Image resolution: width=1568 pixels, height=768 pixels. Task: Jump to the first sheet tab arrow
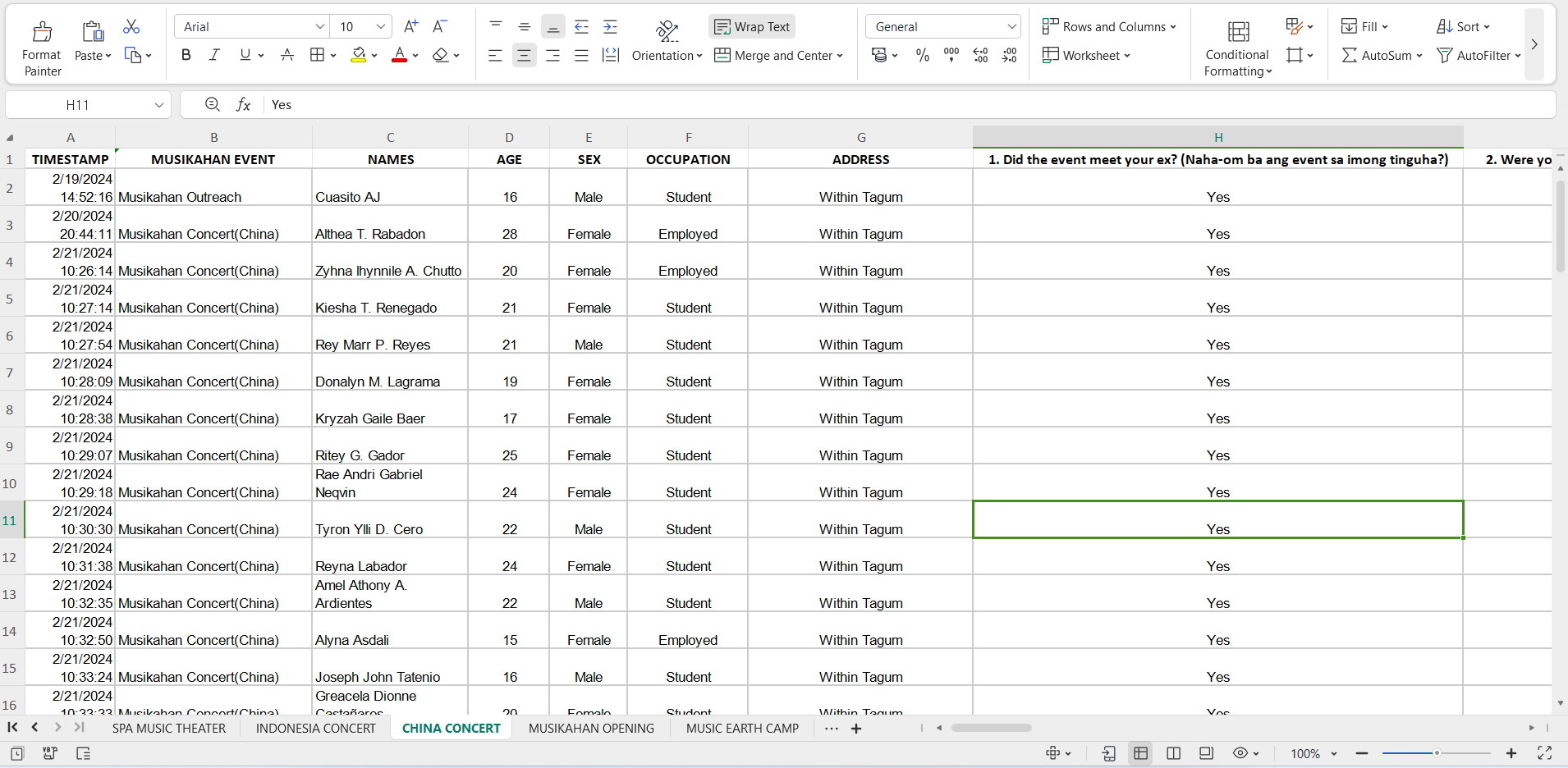(12, 727)
